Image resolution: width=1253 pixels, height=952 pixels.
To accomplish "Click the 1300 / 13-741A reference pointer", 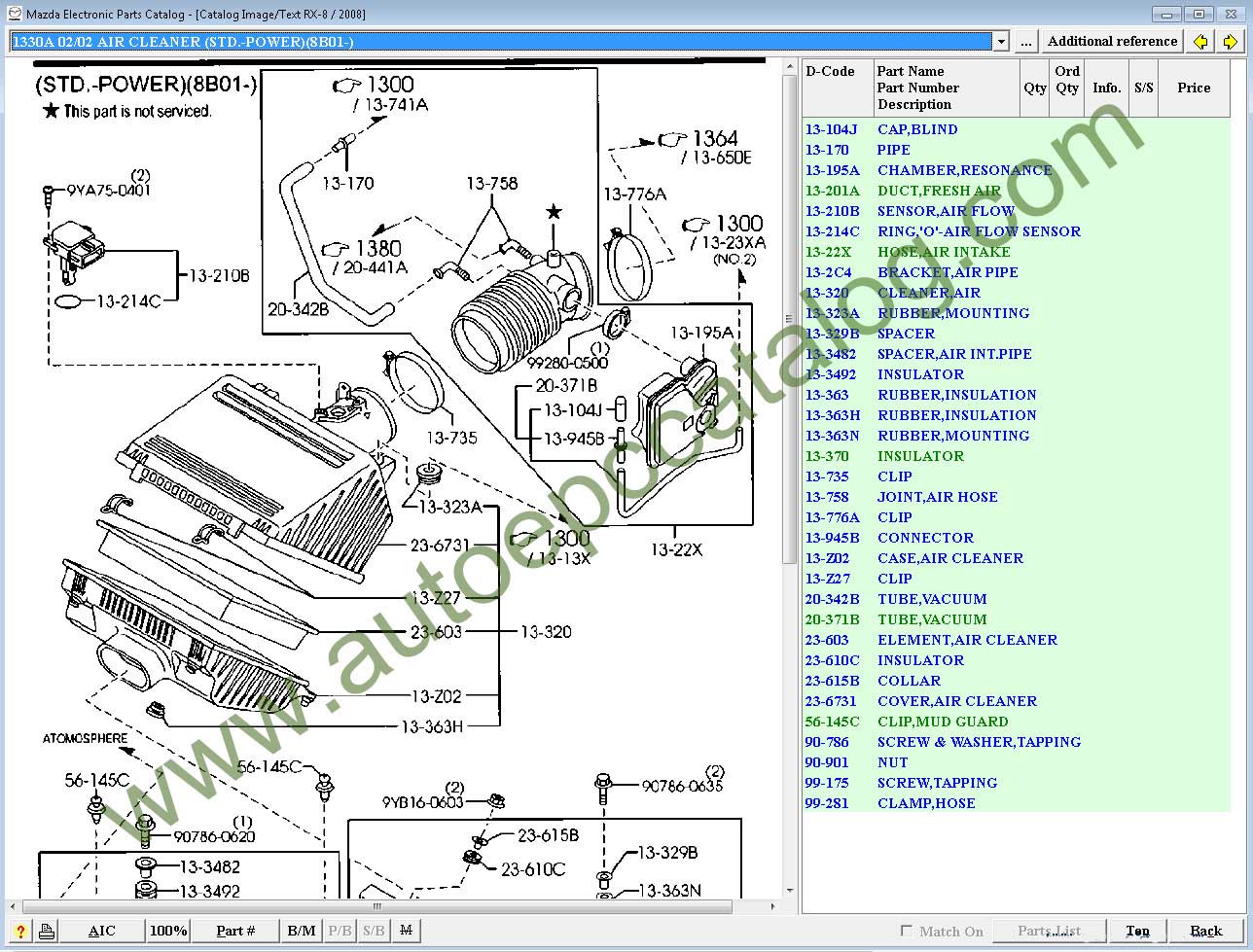I will pyautogui.click(x=379, y=94).
